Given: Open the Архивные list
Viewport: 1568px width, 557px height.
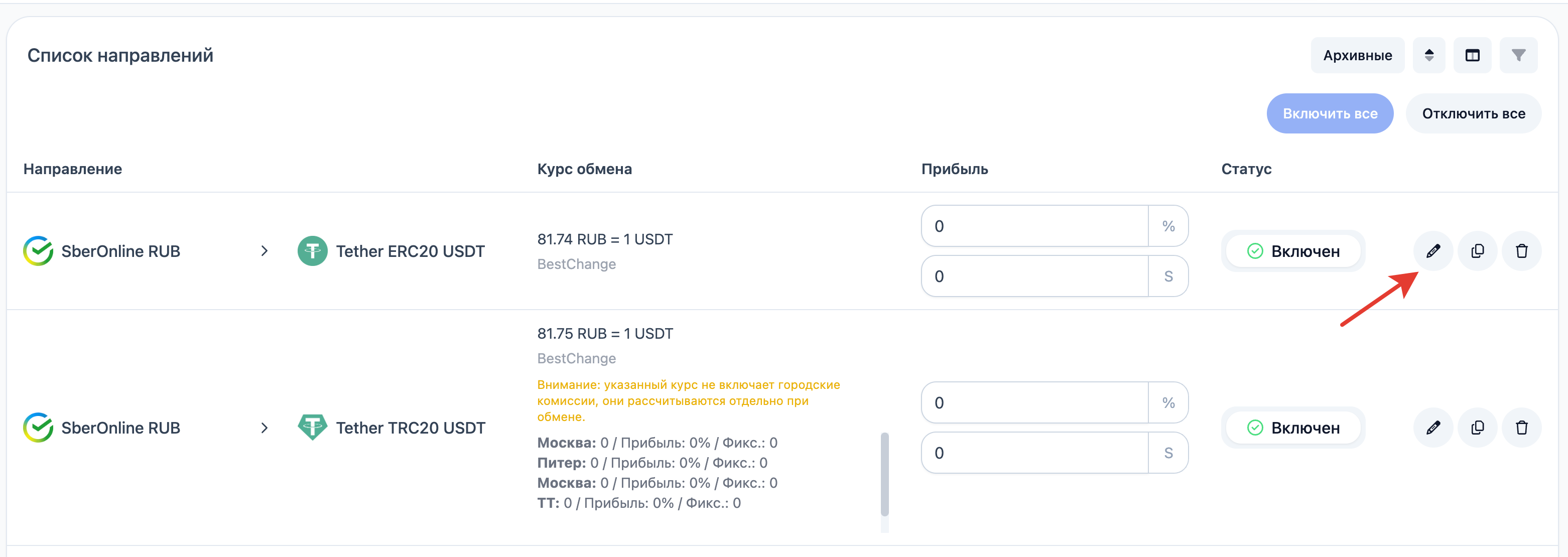Looking at the screenshot, I should (x=1357, y=55).
